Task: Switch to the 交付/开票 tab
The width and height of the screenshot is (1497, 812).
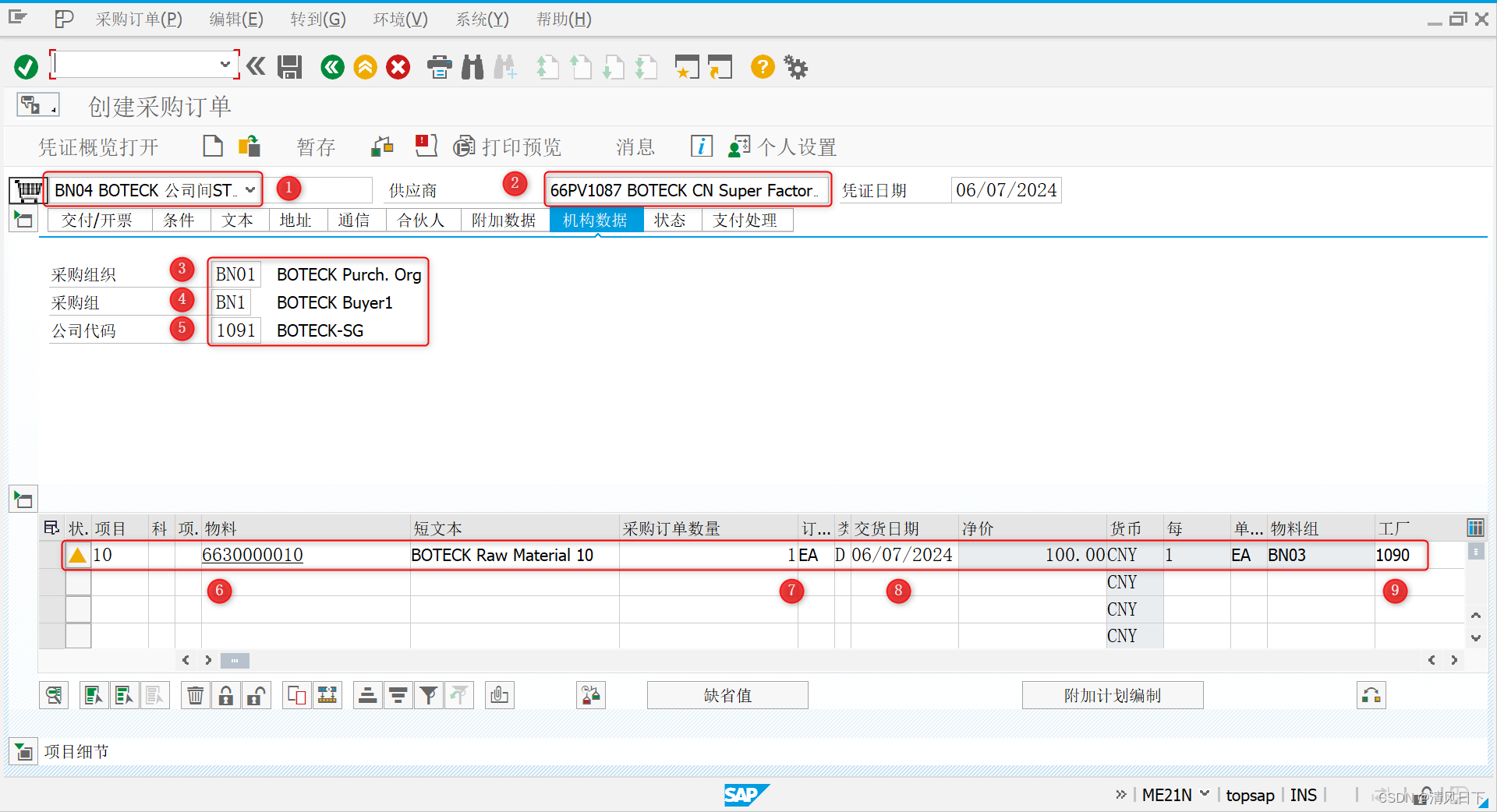Action: 97,221
